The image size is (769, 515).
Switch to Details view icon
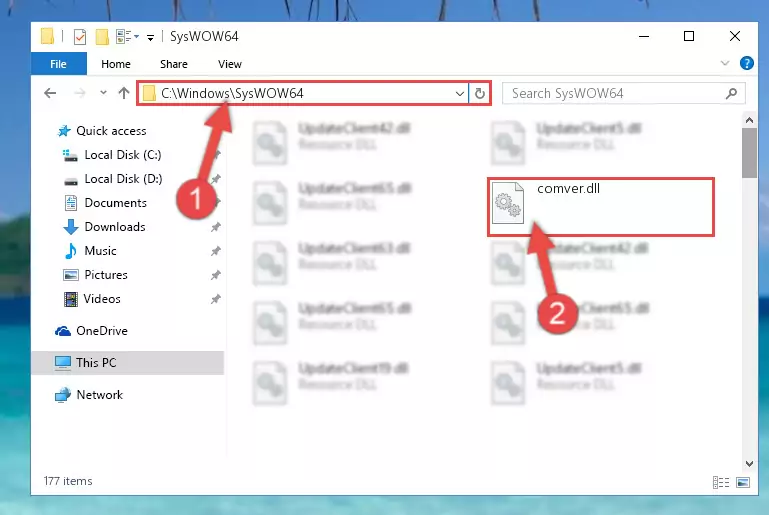(720, 483)
